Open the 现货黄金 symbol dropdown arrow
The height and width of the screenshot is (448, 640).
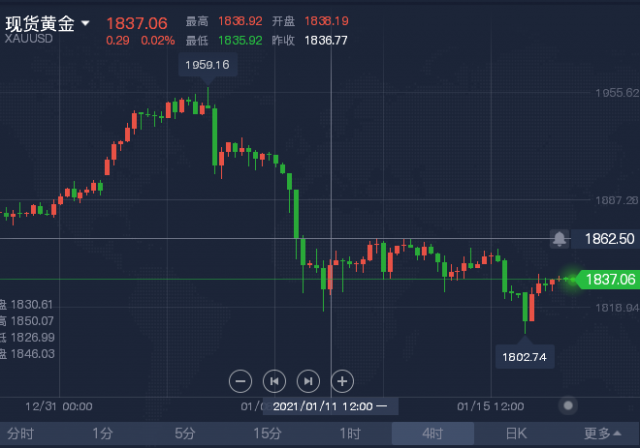85,23
